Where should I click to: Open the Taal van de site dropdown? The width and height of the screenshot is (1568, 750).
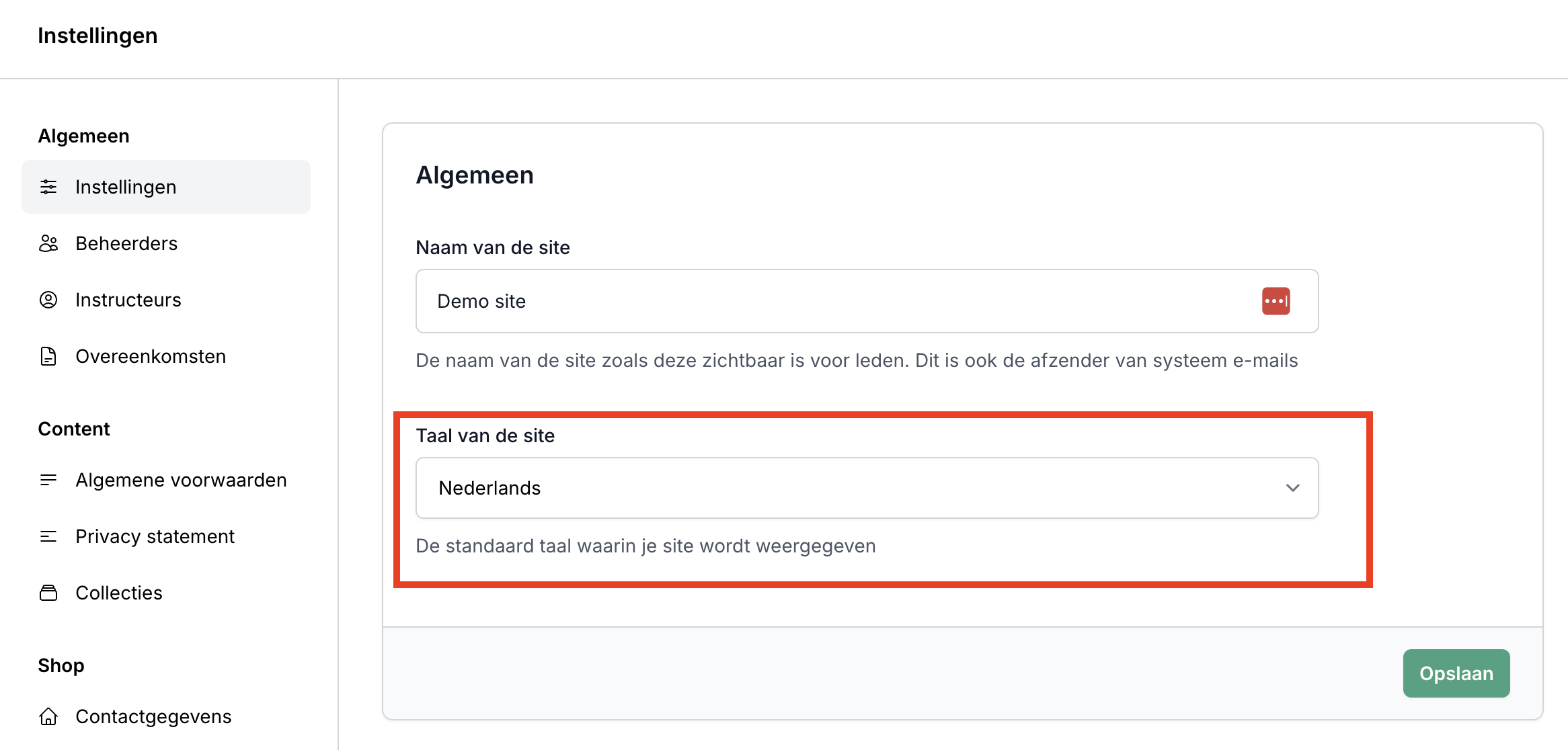click(866, 488)
